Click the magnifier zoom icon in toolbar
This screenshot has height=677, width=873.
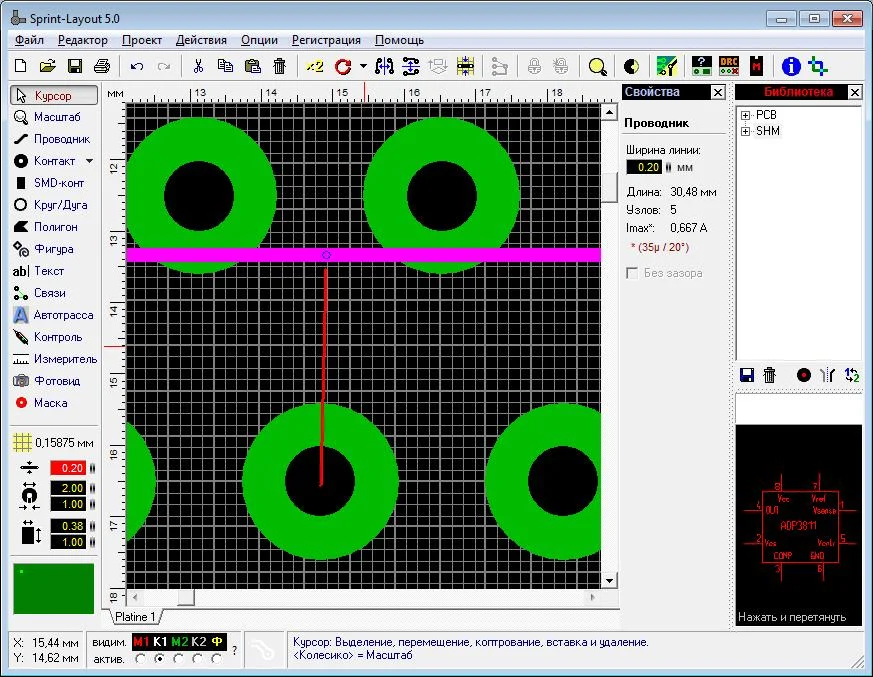(x=597, y=66)
